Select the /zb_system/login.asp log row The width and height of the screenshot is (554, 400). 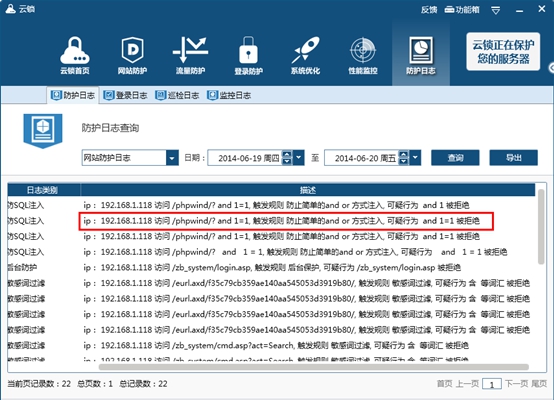[x=271, y=267]
